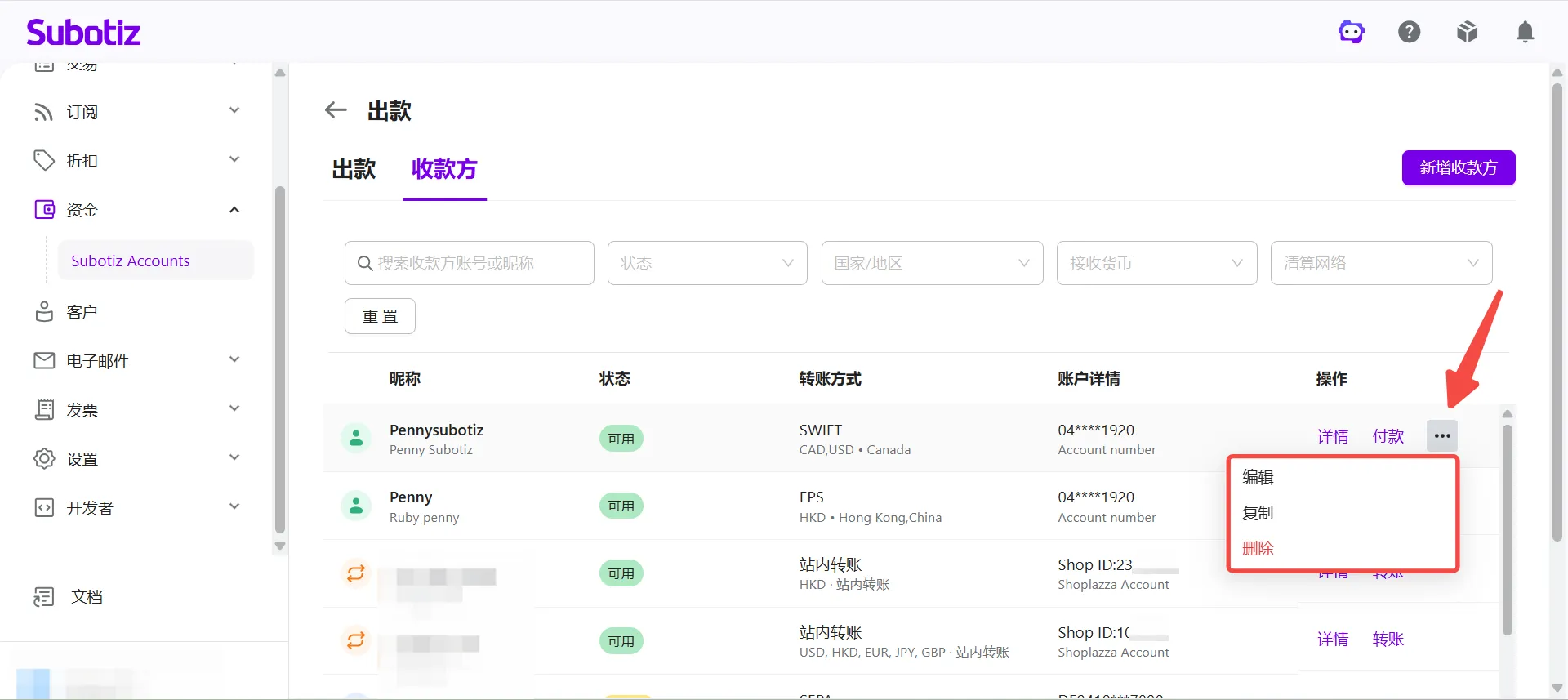Collapse the 资金 menu chevron

click(x=234, y=210)
